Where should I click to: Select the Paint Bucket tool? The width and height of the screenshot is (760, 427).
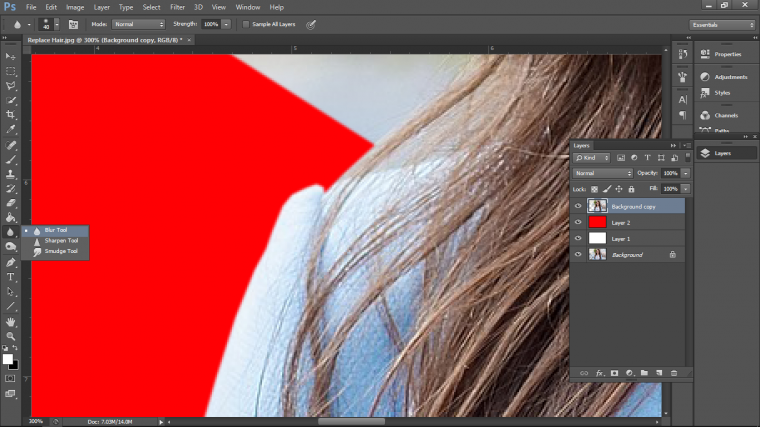[x=10, y=218]
